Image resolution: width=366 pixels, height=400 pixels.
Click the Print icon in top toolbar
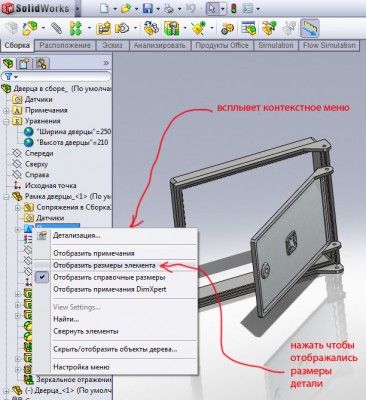[x=169, y=8]
